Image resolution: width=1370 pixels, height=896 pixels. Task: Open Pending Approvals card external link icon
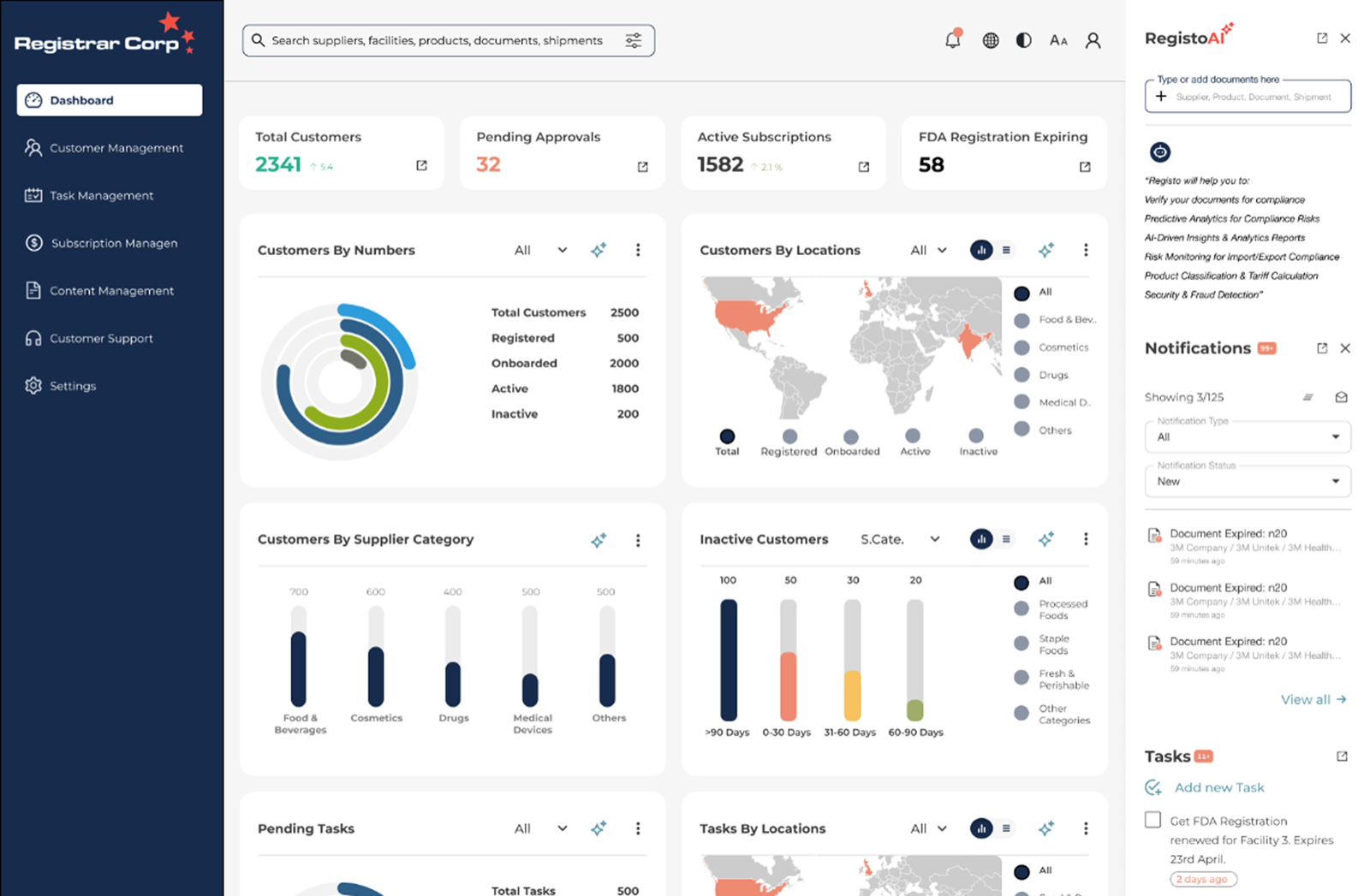642,166
